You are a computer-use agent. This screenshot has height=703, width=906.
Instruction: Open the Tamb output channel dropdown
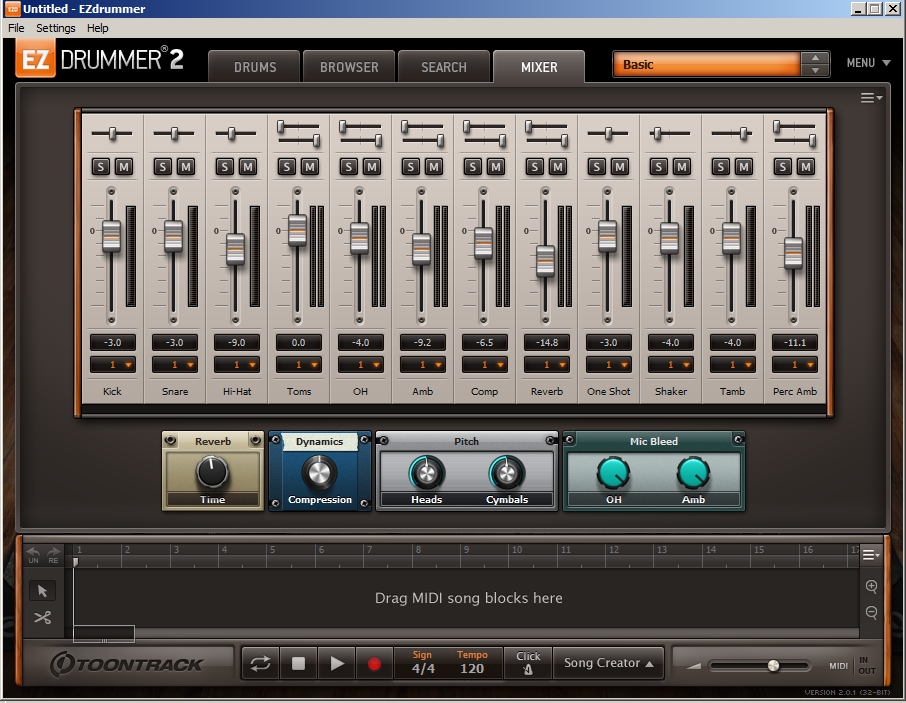point(733,364)
